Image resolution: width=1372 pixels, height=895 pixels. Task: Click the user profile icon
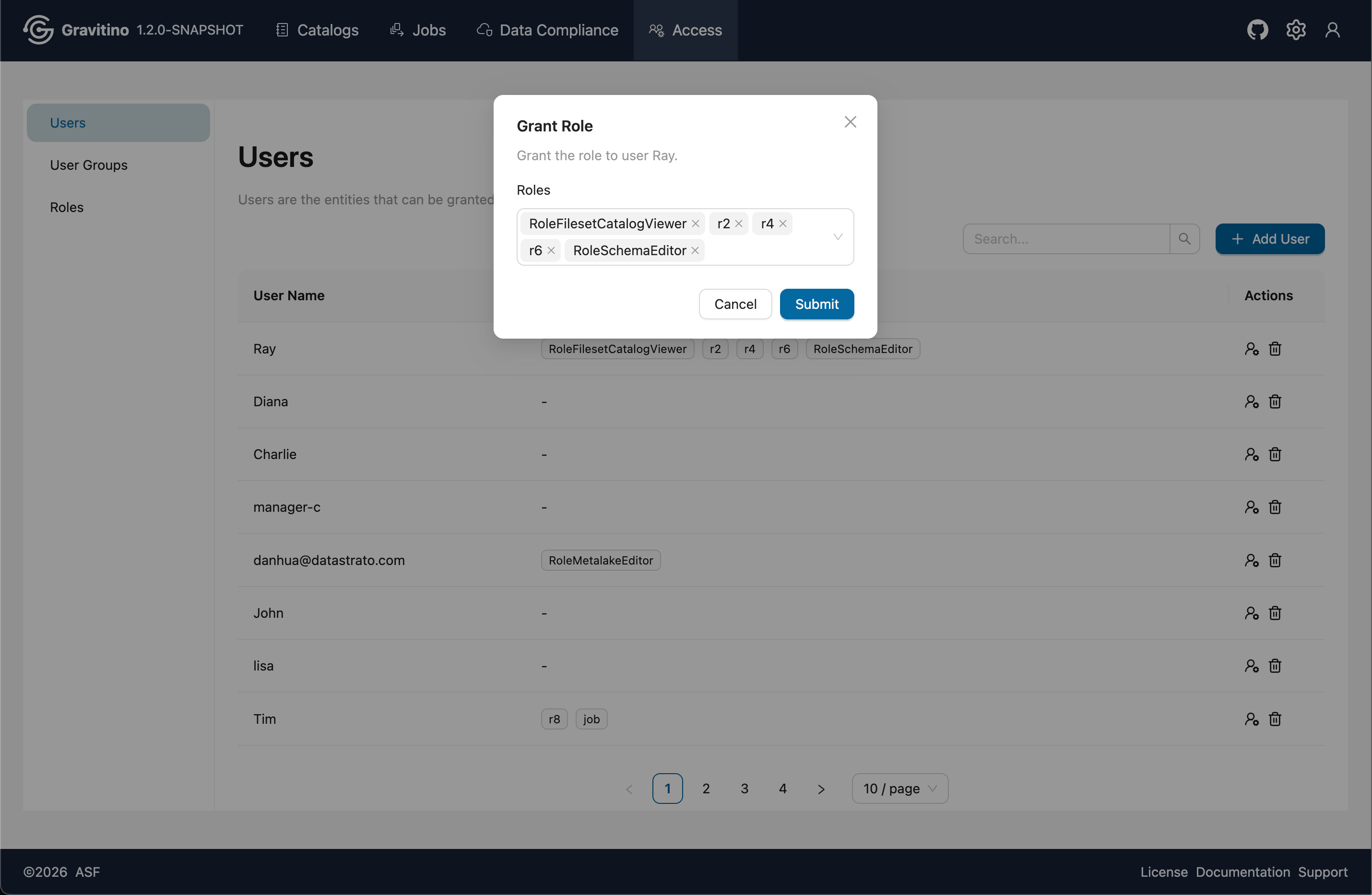pos(1332,29)
